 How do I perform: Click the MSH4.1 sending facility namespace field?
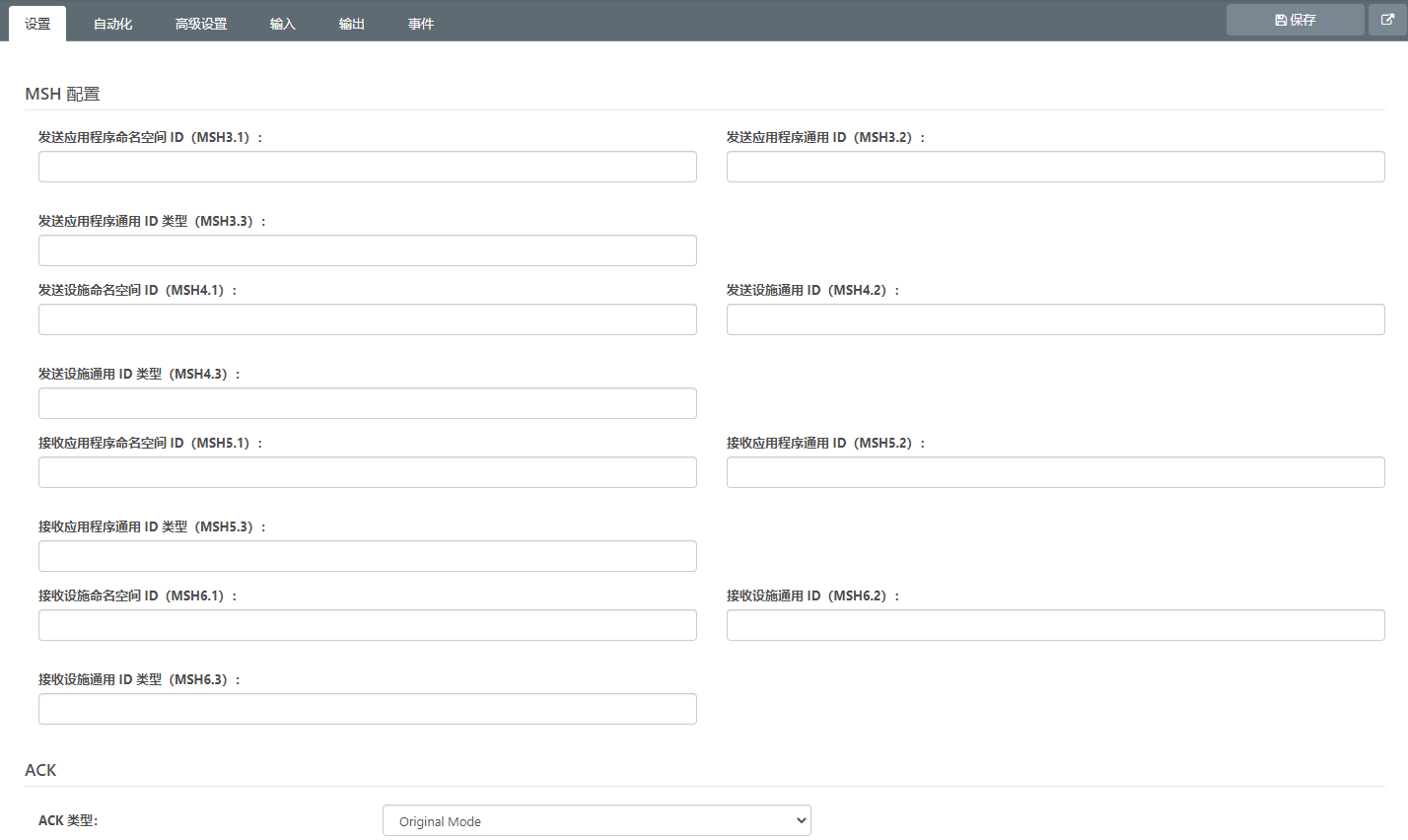click(x=368, y=319)
